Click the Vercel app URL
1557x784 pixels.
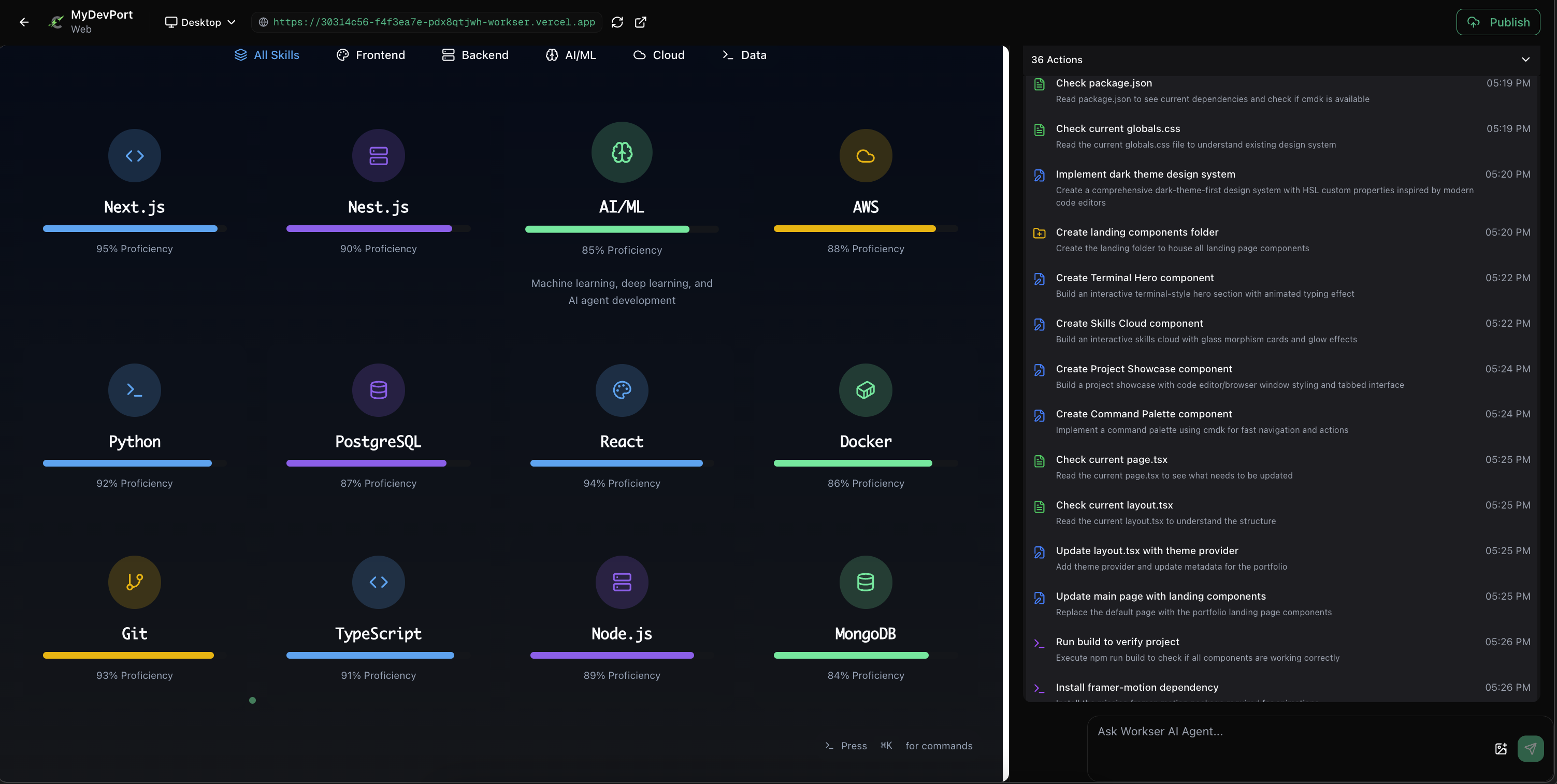pos(434,22)
